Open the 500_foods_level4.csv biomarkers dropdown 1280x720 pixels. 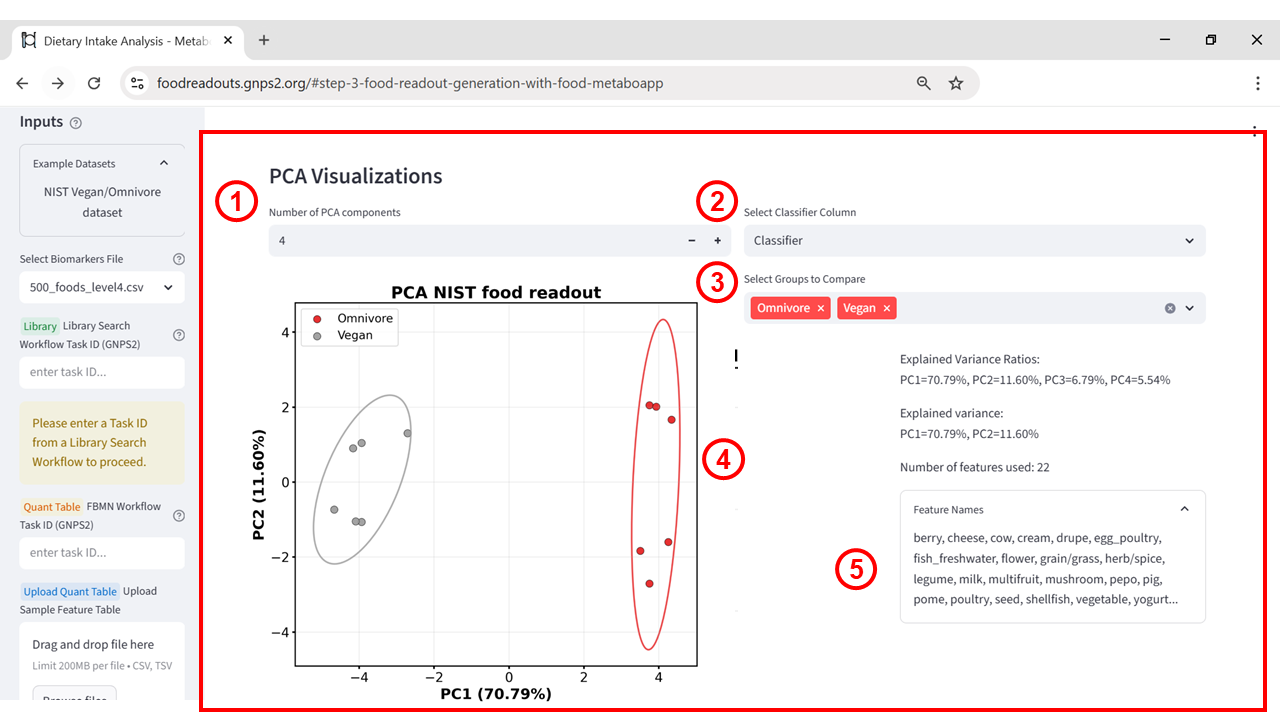102,288
